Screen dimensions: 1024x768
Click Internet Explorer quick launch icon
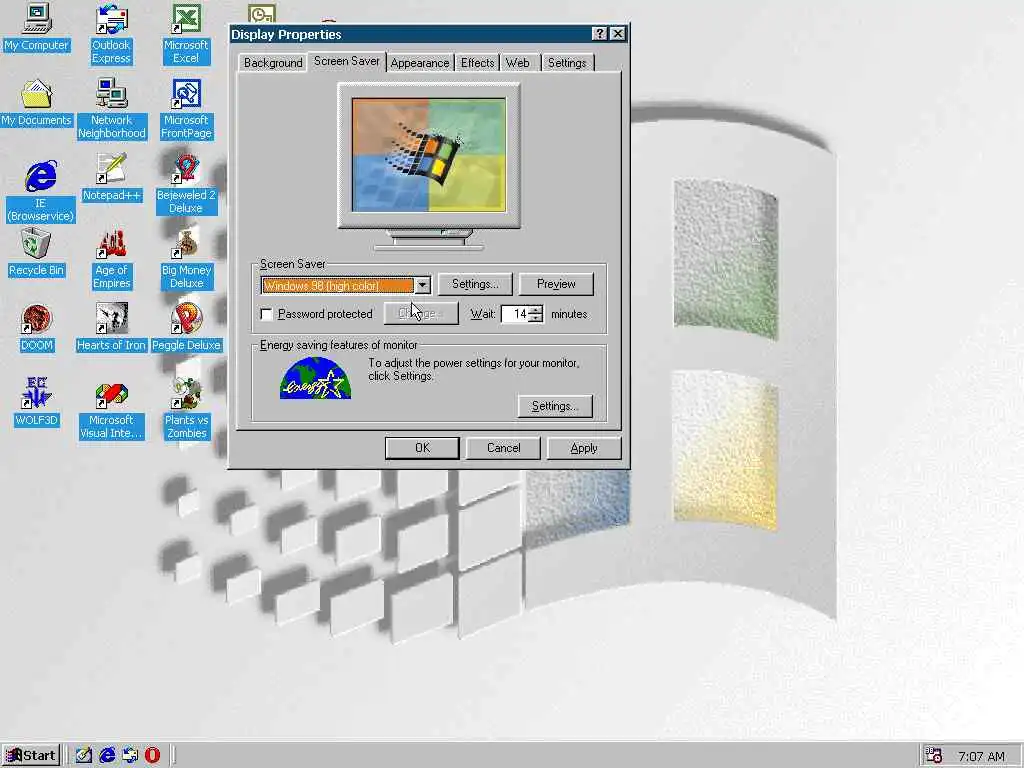[x=106, y=755]
